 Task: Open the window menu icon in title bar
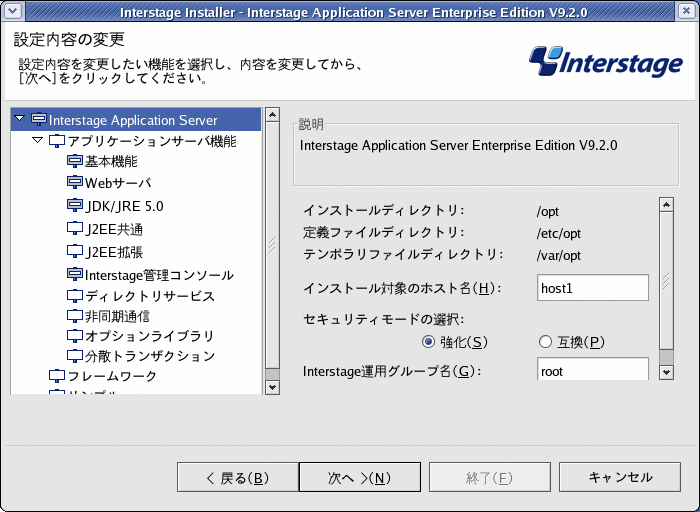(x=13, y=11)
